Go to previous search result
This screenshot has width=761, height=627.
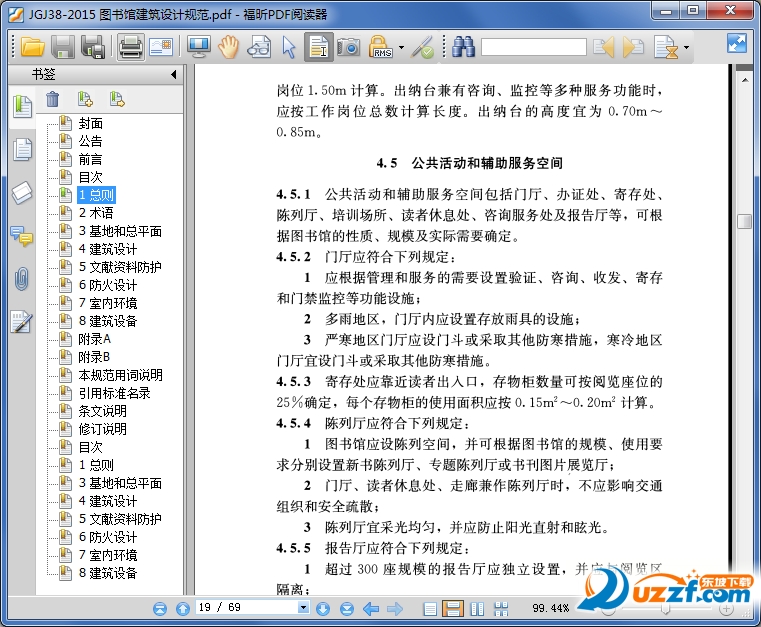pos(604,48)
